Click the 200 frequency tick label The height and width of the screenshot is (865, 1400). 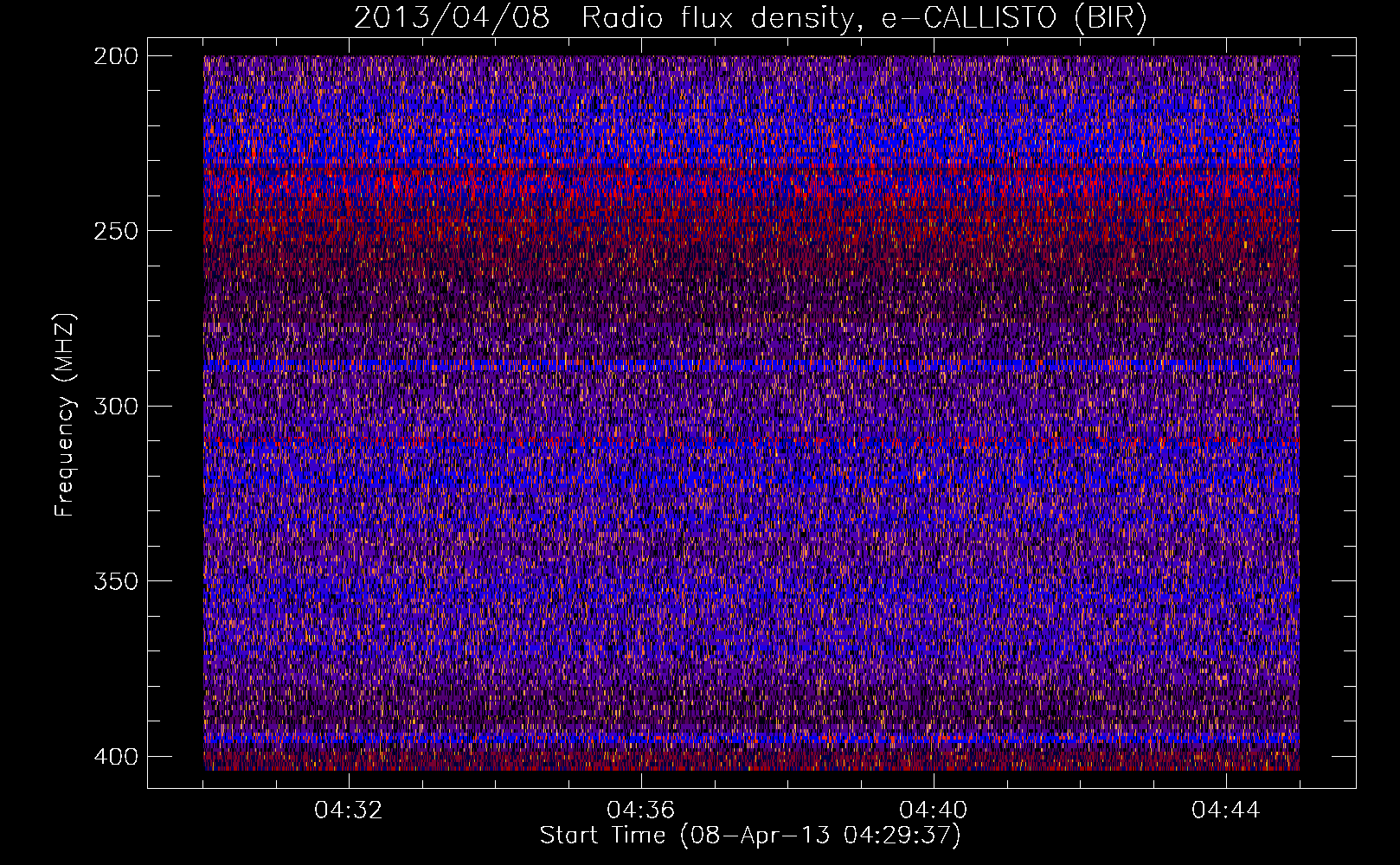coord(115,56)
